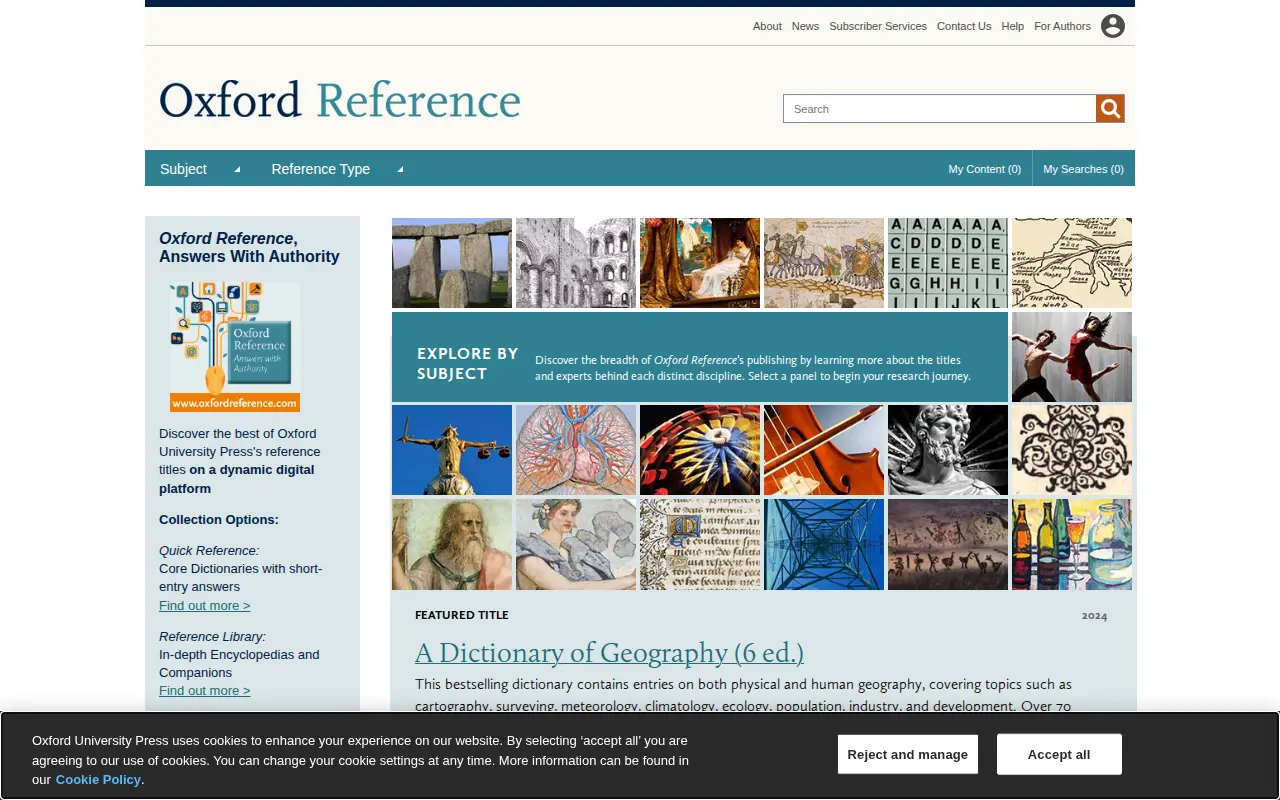Open the Contact Us link
Image resolution: width=1280 pixels, height=800 pixels.
pyautogui.click(x=964, y=26)
